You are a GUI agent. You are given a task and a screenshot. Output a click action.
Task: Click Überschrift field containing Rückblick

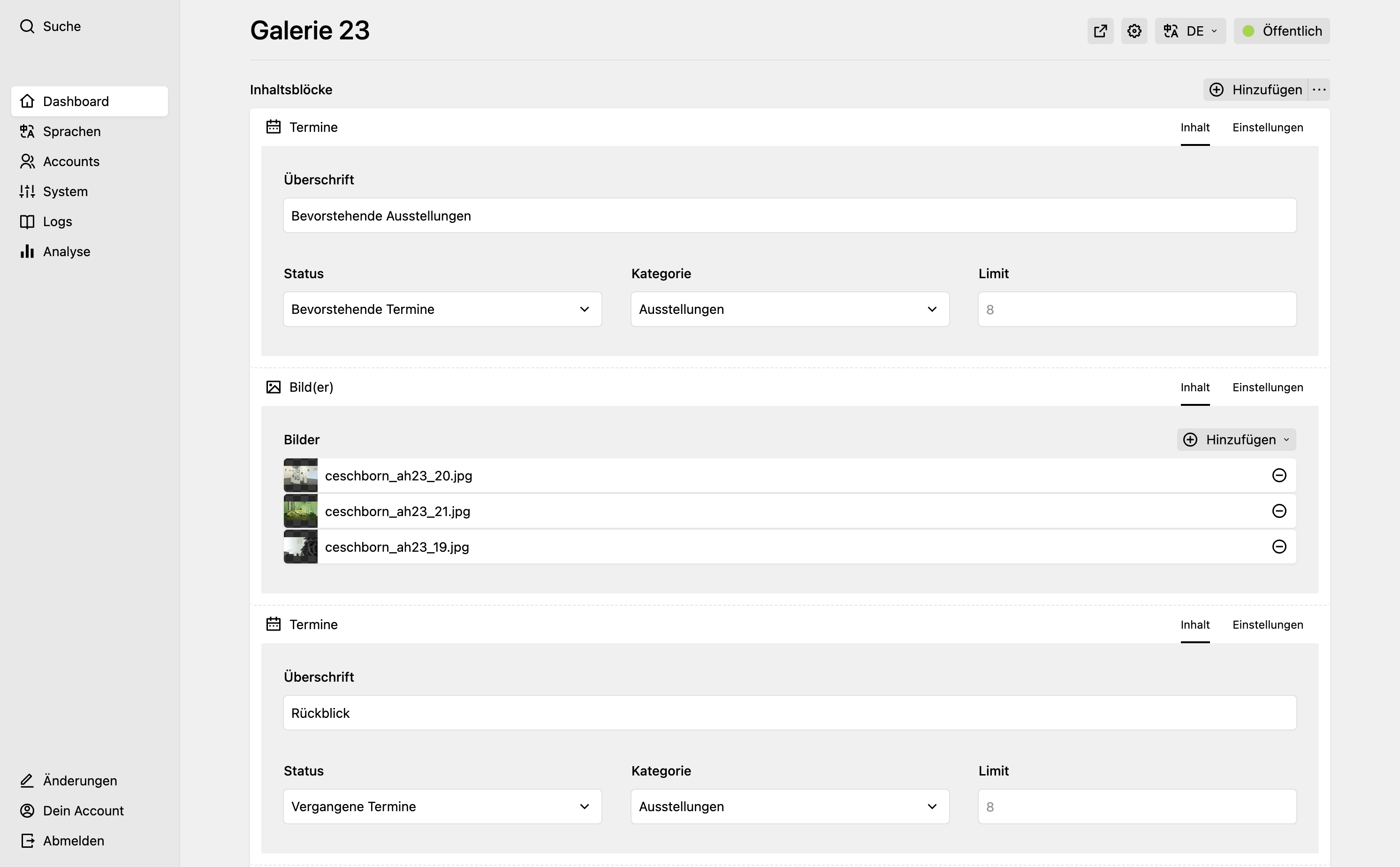[x=790, y=713]
